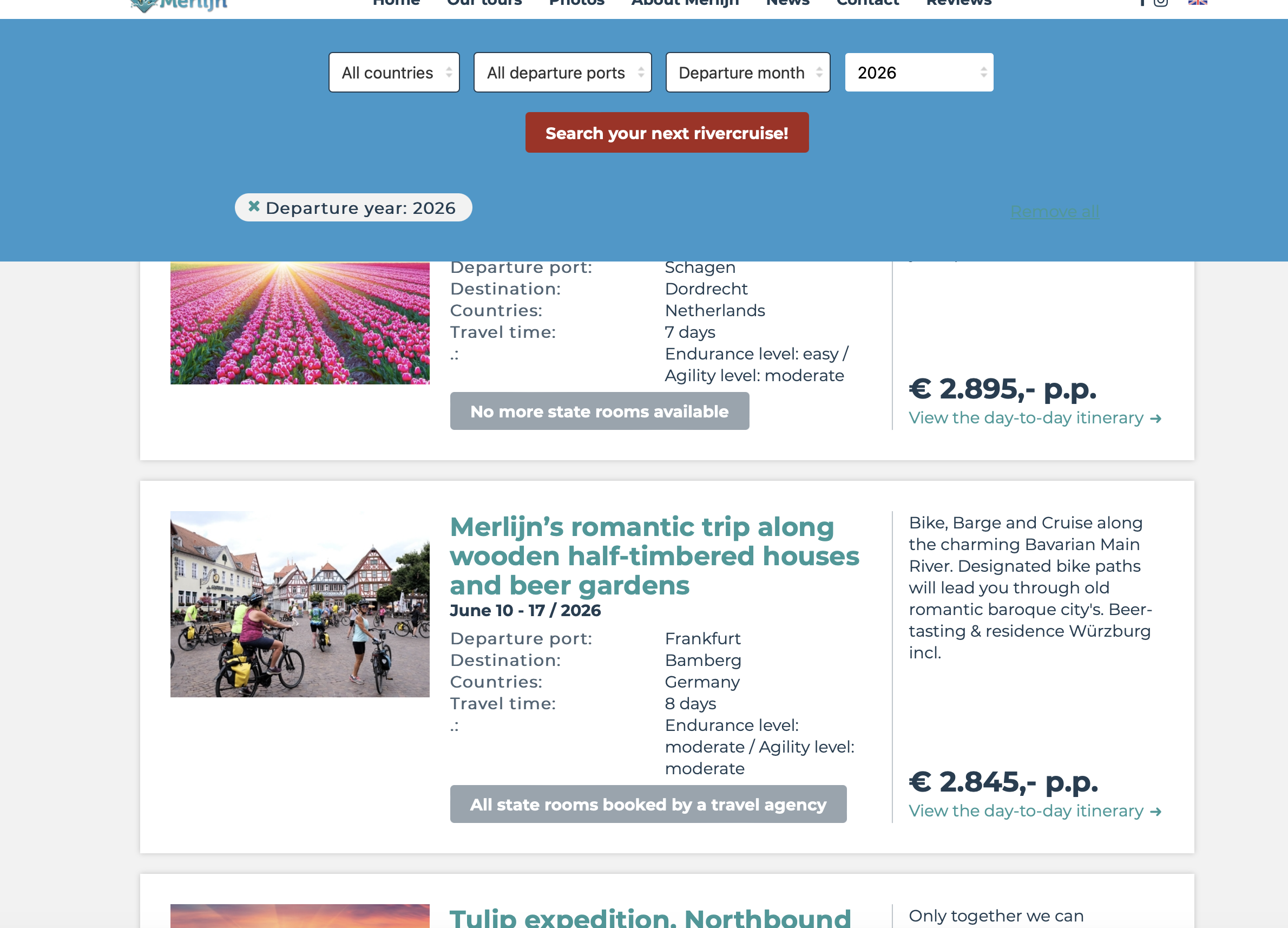This screenshot has height=928, width=1288.
Task: Open the tulip field tour thumbnail
Action: pos(300,323)
